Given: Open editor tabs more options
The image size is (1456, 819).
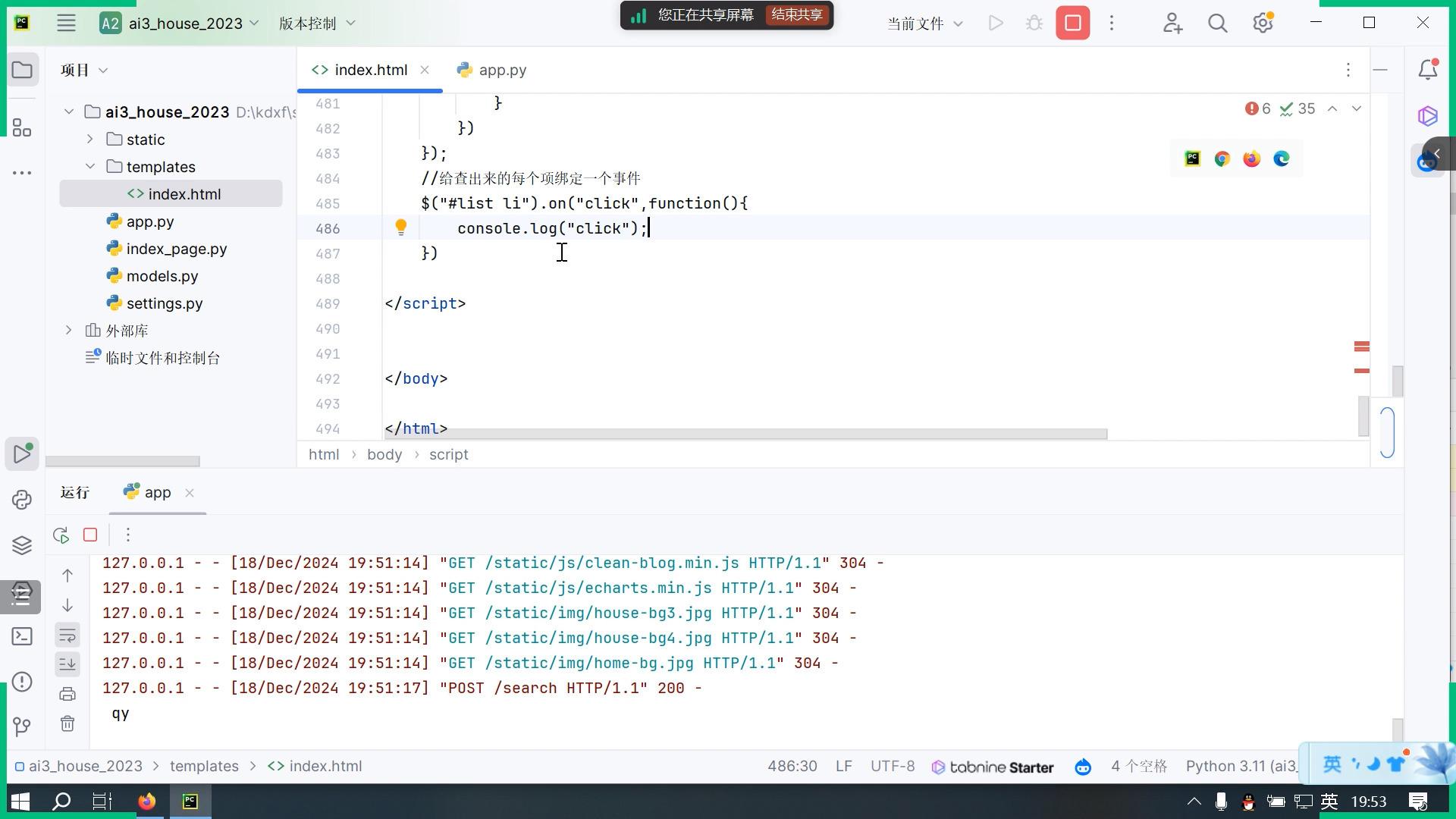Looking at the screenshot, I should click(x=1348, y=70).
